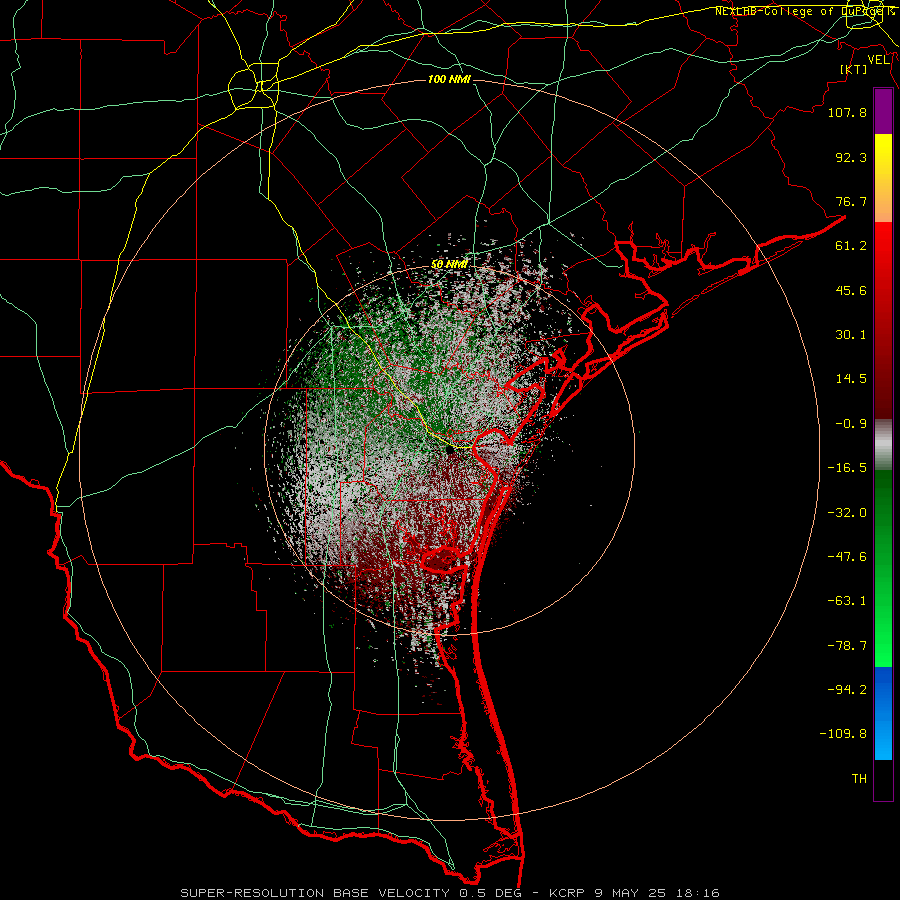Screen dimensions: 900x900
Task: Click the 92.3 legend value
Action: point(851,157)
